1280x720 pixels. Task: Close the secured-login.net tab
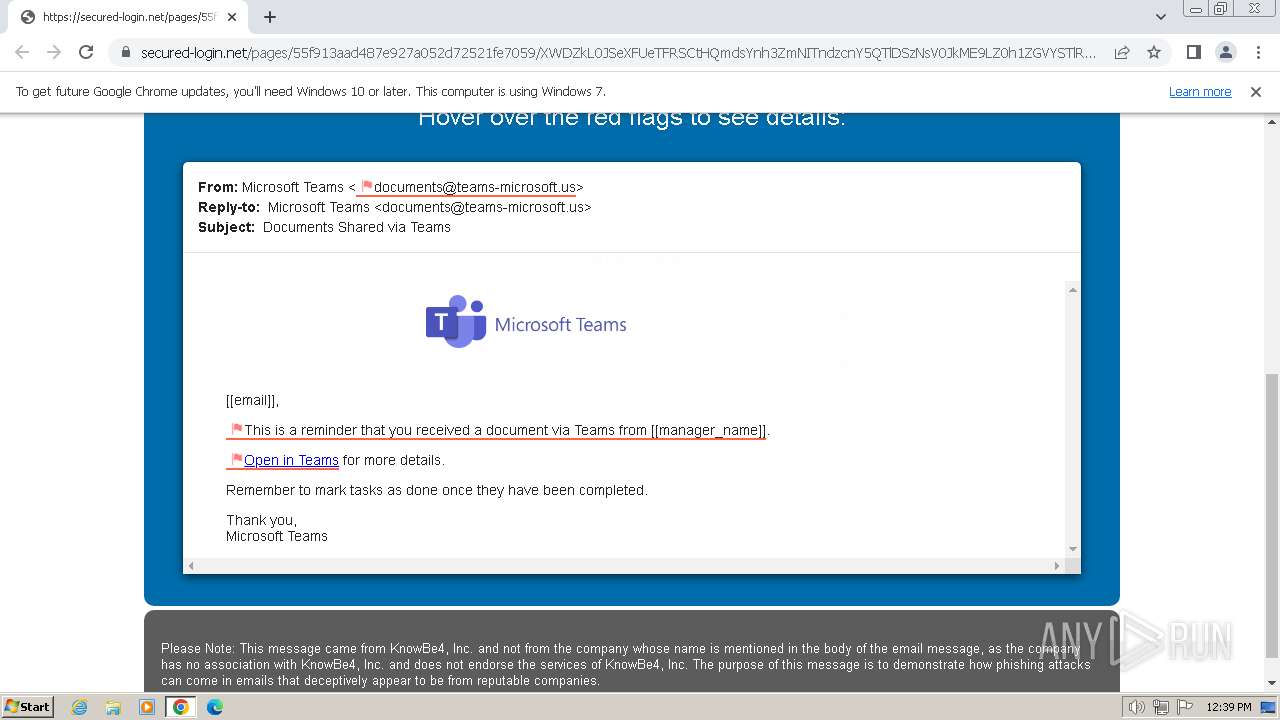232,17
